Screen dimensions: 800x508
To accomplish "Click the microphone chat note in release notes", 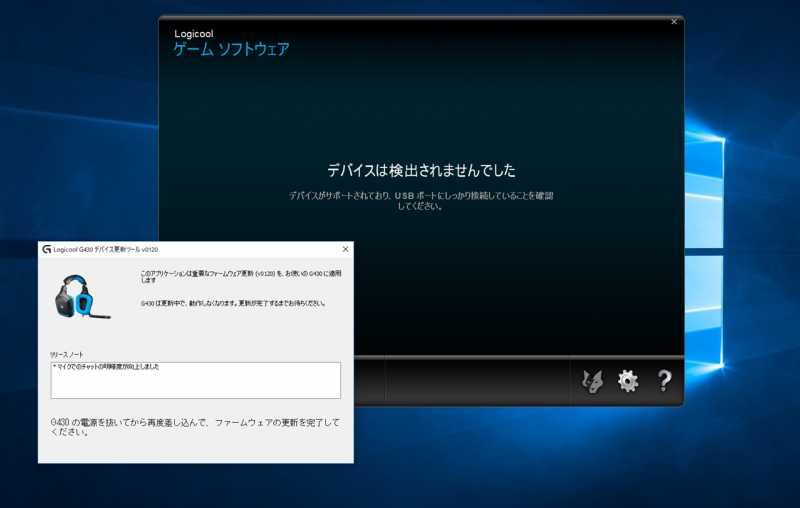I will point(106,367).
